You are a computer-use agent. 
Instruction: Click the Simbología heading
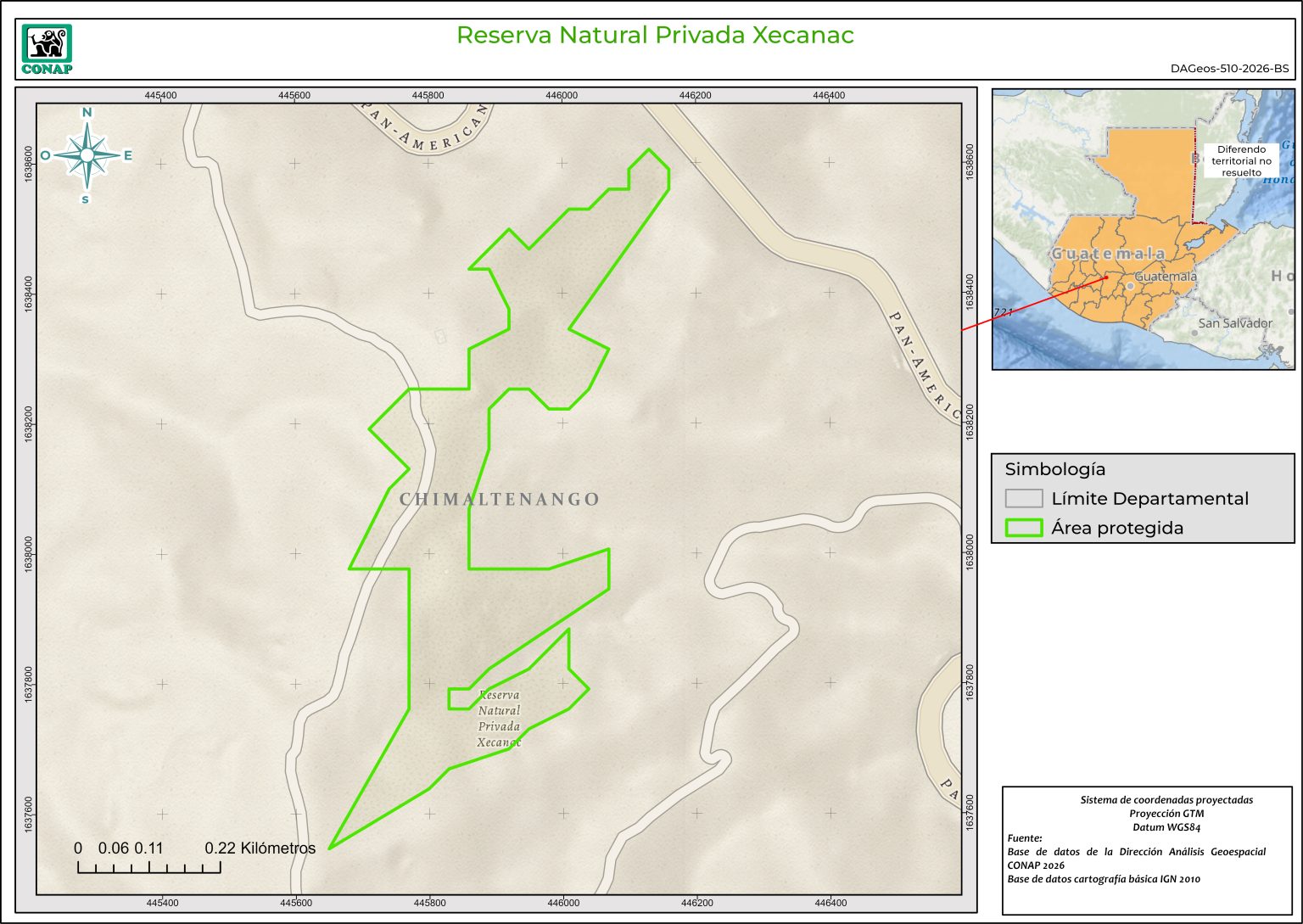tap(1054, 469)
